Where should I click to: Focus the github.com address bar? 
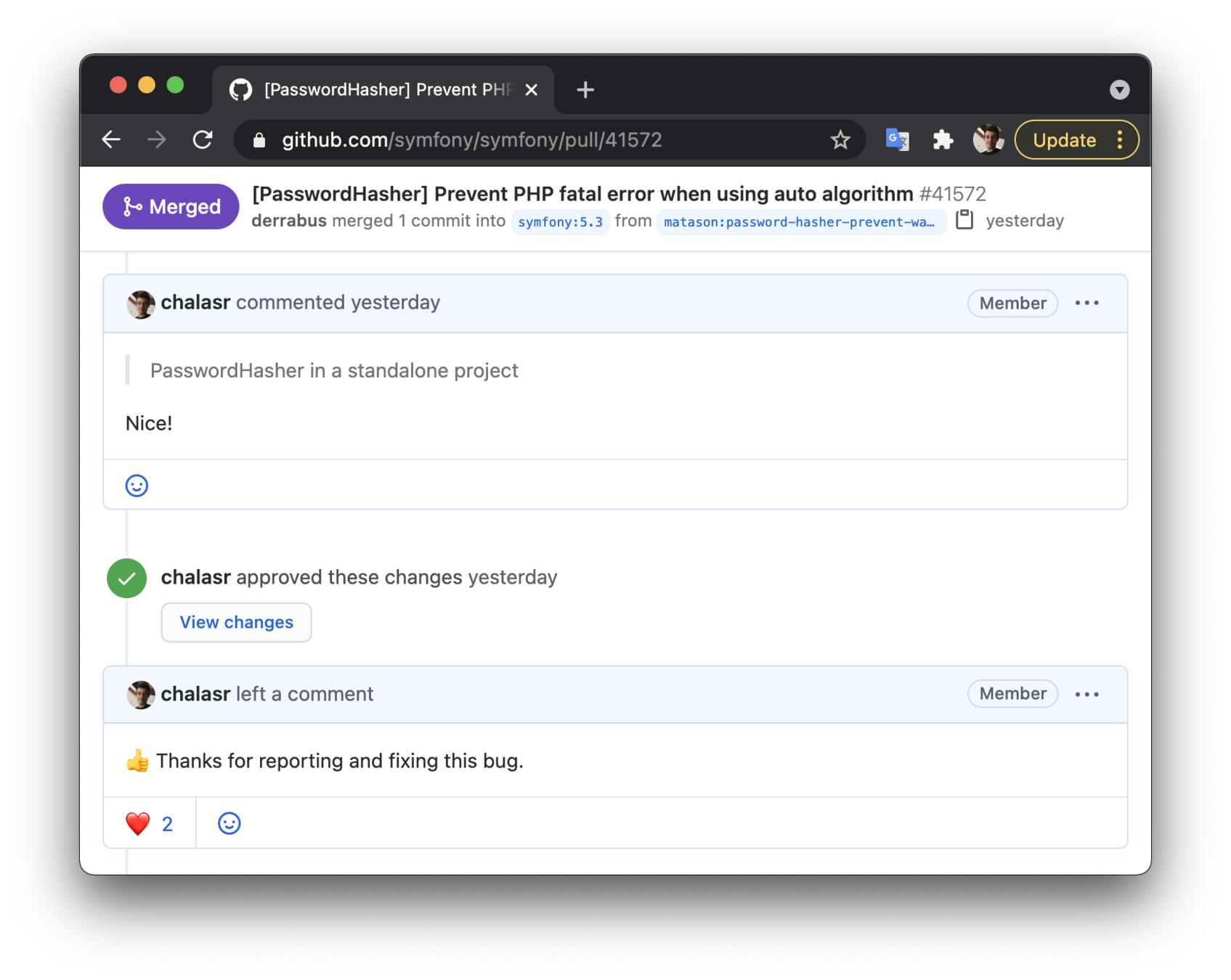(548, 139)
